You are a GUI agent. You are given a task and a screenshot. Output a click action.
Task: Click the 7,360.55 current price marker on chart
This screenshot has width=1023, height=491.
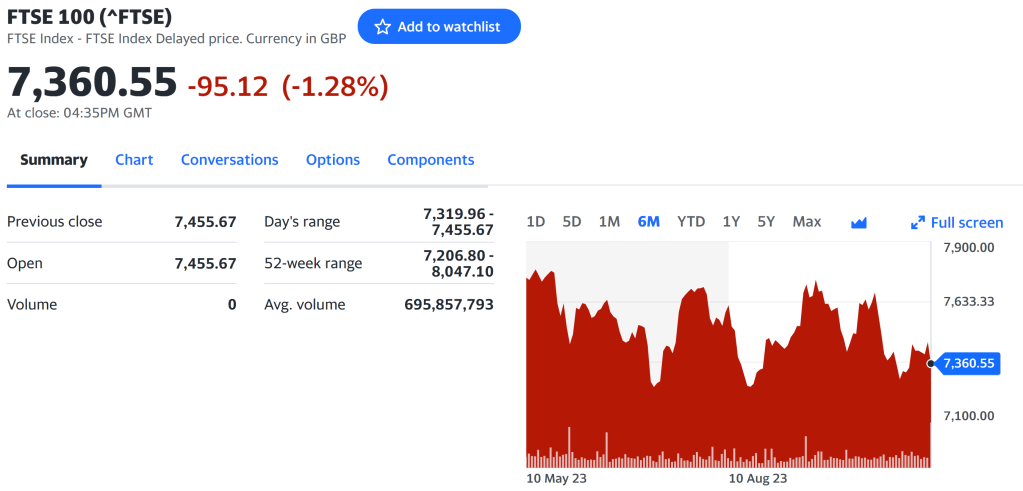click(x=968, y=363)
